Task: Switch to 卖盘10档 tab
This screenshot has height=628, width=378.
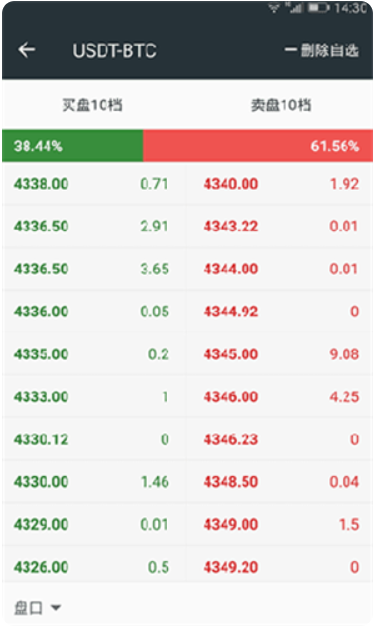Action: [x=281, y=105]
